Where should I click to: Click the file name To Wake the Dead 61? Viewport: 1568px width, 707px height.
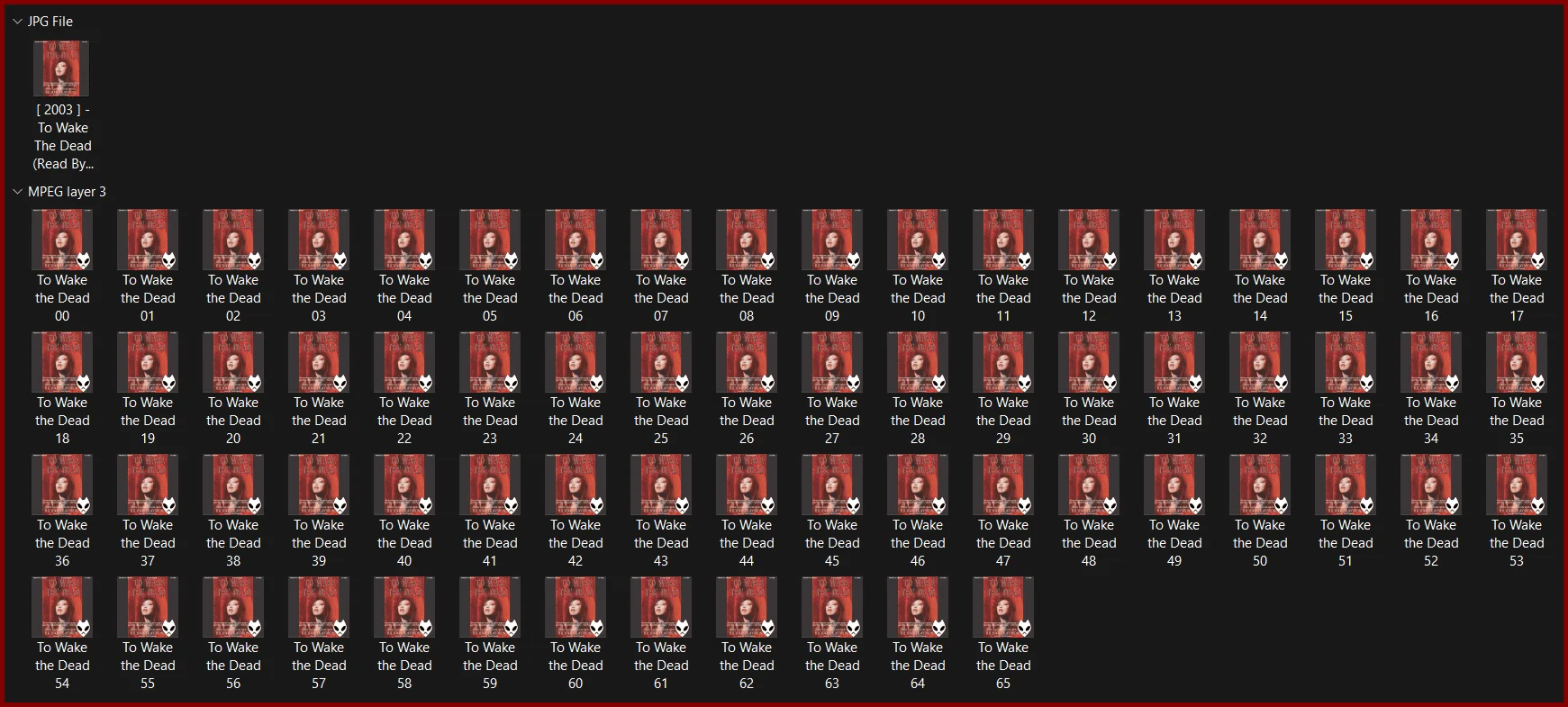click(x=661, y=666)
